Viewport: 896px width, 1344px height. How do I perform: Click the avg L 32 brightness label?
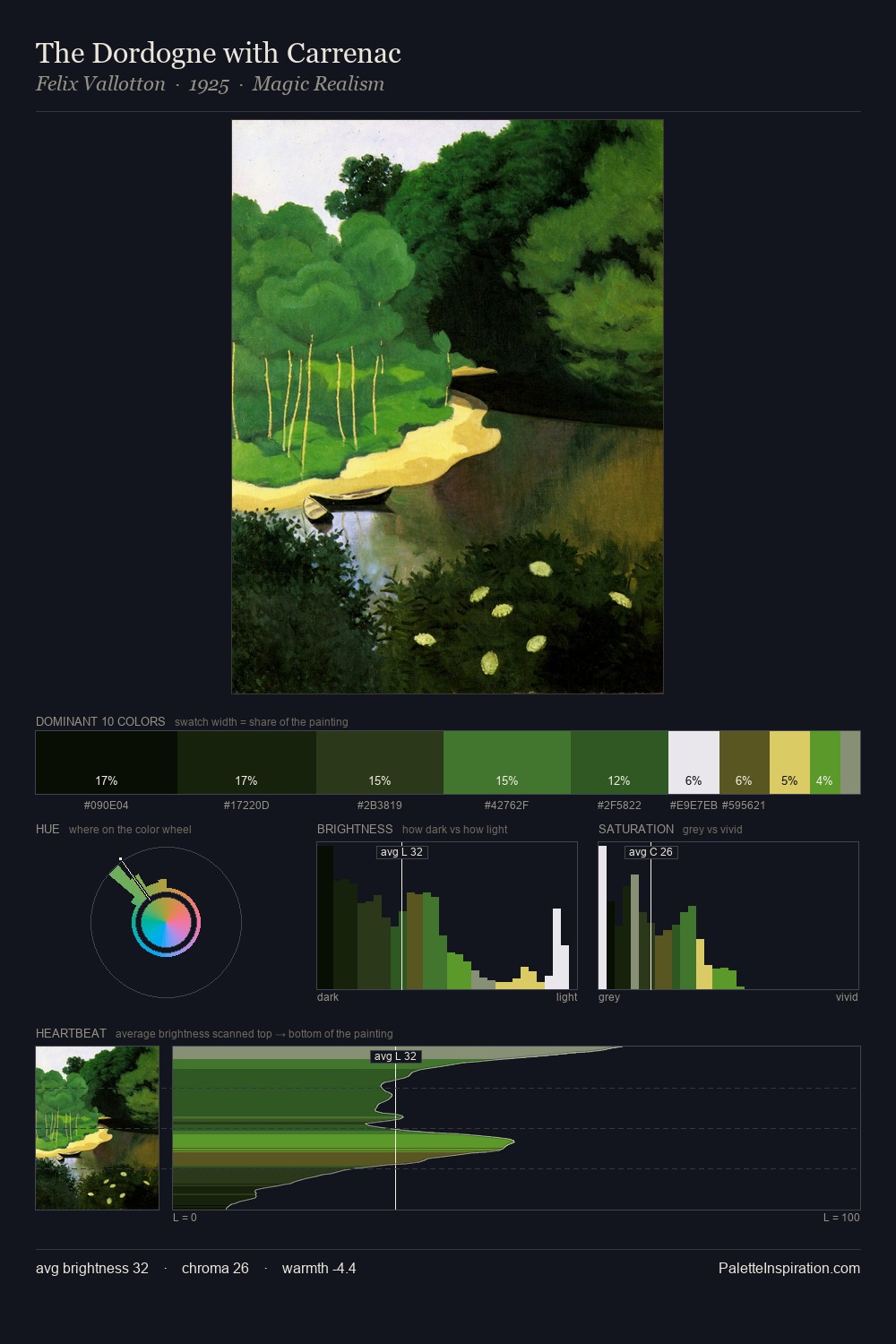[x=401, y=852]
